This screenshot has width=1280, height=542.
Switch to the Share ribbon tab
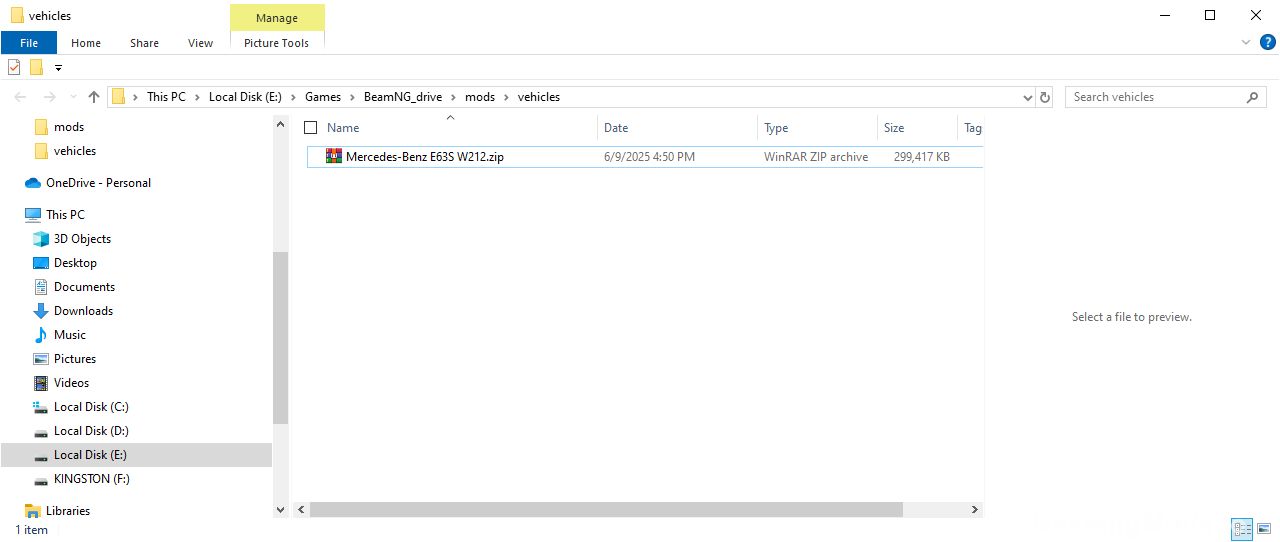coord(144,43)
